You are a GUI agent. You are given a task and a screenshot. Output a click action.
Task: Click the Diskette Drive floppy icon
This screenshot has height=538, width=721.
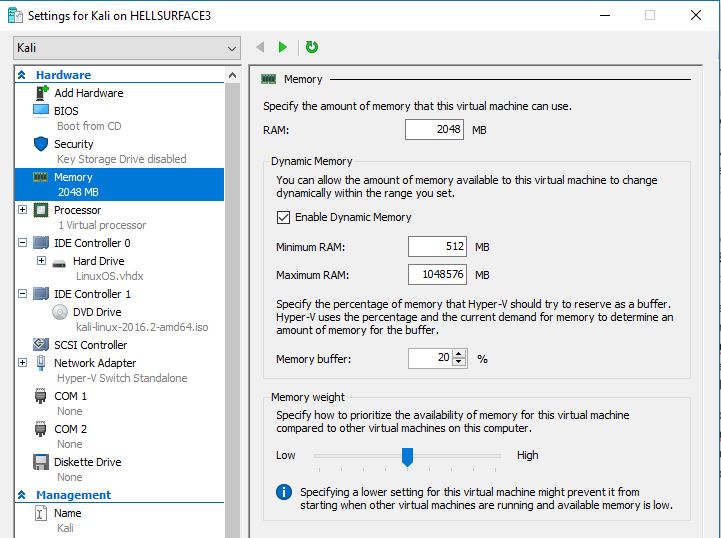pos(41,462)
